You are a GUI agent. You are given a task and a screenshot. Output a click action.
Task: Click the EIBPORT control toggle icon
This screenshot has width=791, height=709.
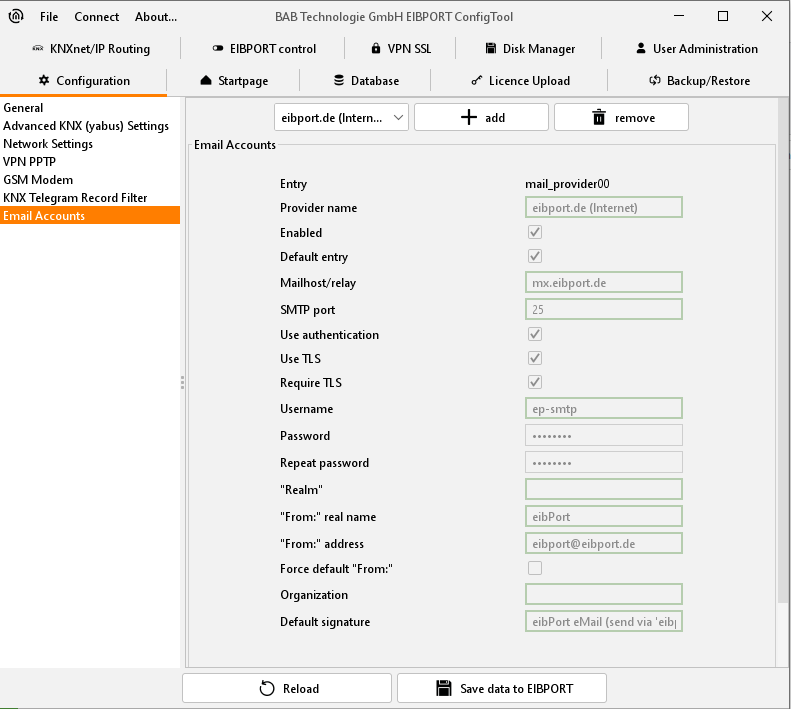218,49
